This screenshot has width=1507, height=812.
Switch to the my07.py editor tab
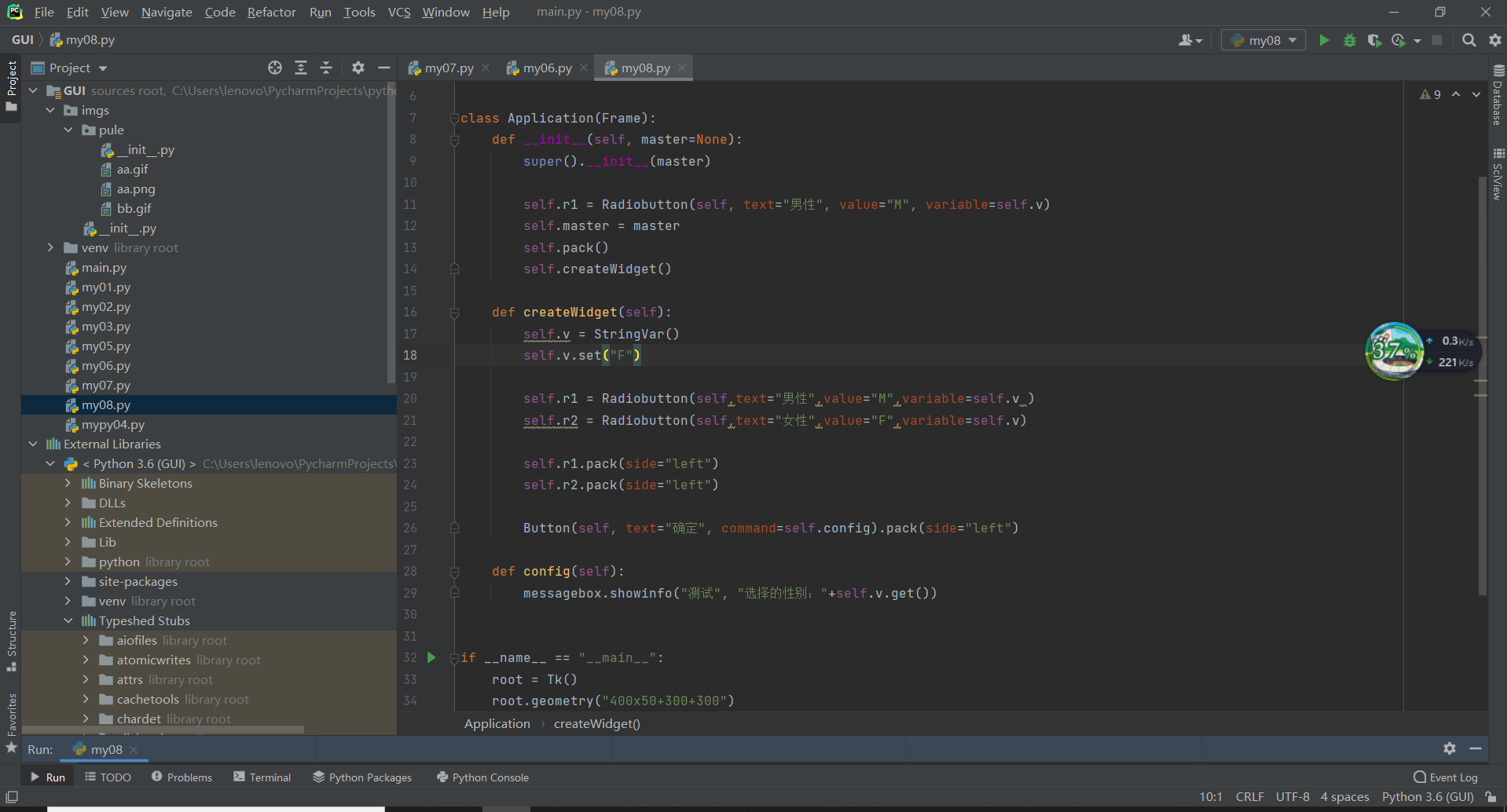coord(449,68)
